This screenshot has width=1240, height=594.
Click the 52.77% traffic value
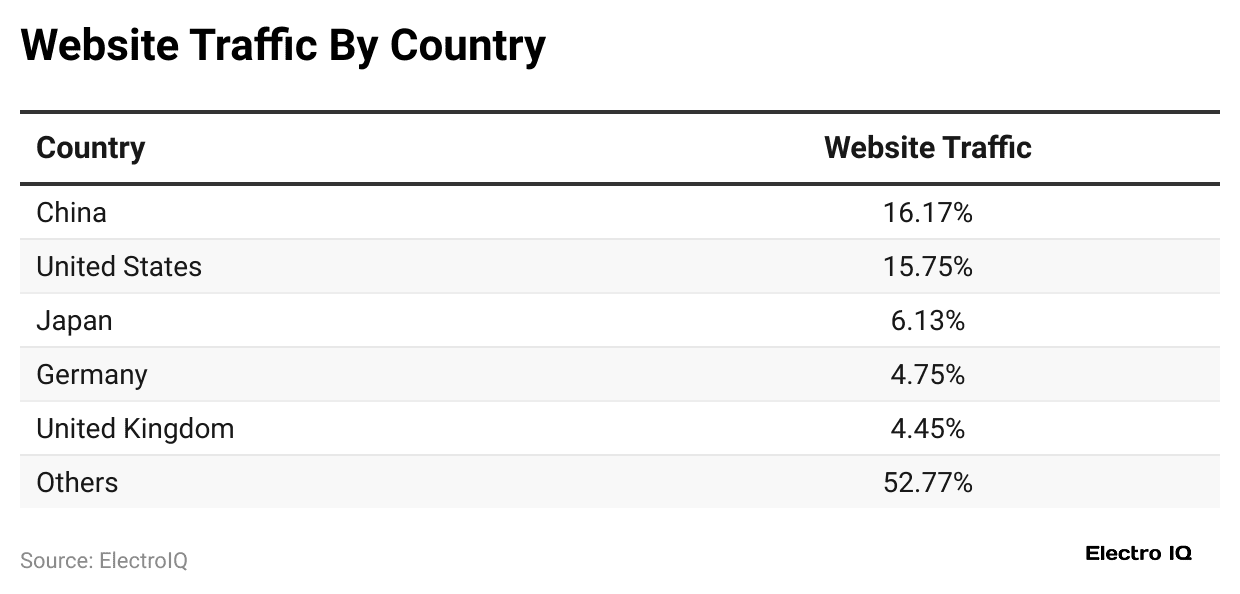(927, 482)
